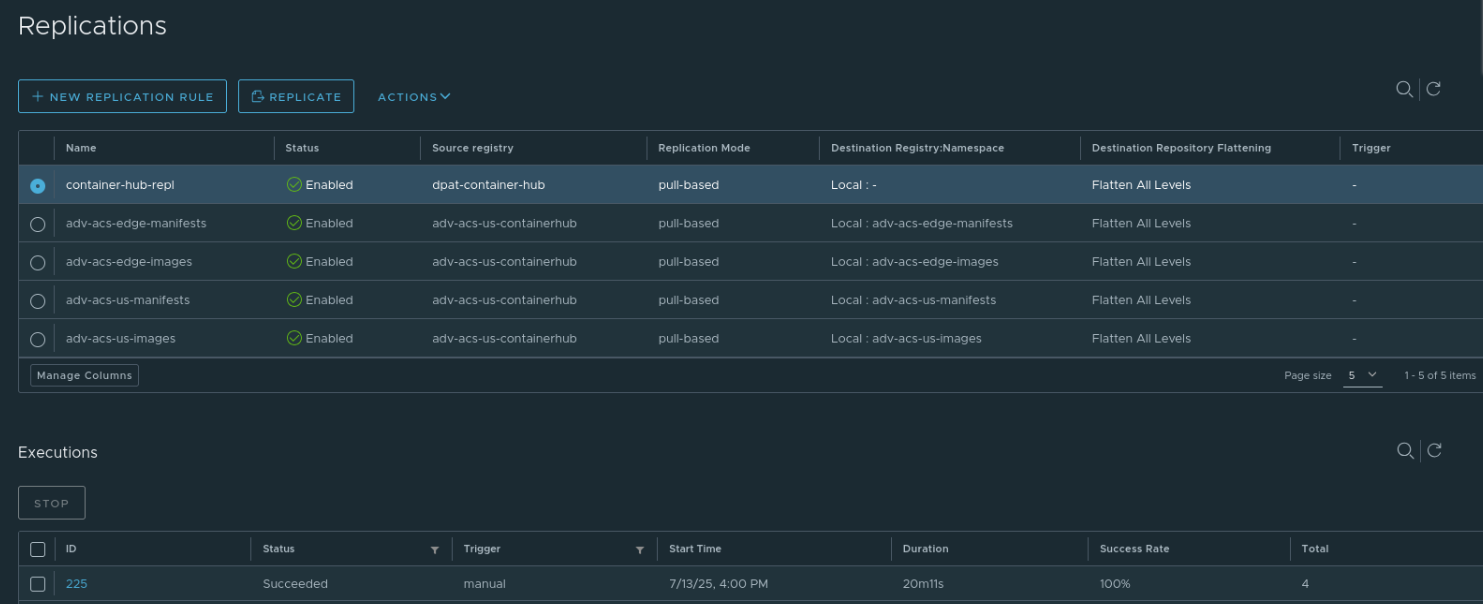Click the refresh icon above the replications table
Screen dimensions: 1483x604
[1433, 89]
